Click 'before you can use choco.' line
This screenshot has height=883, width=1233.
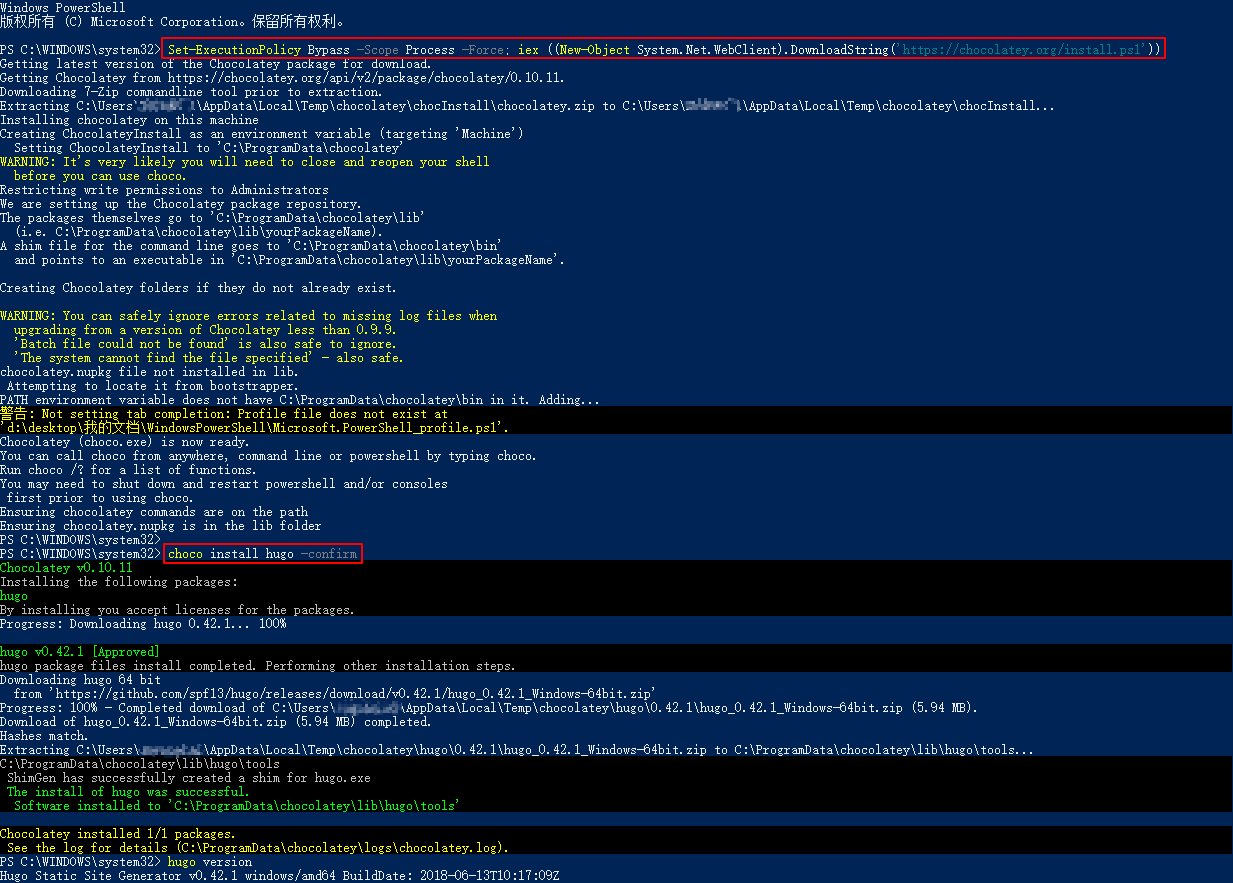[x=100, y=175]
